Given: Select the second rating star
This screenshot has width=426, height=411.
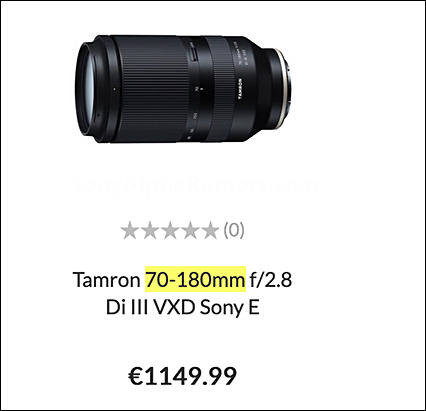Looking at the screenshot, I should click(150, 230).
